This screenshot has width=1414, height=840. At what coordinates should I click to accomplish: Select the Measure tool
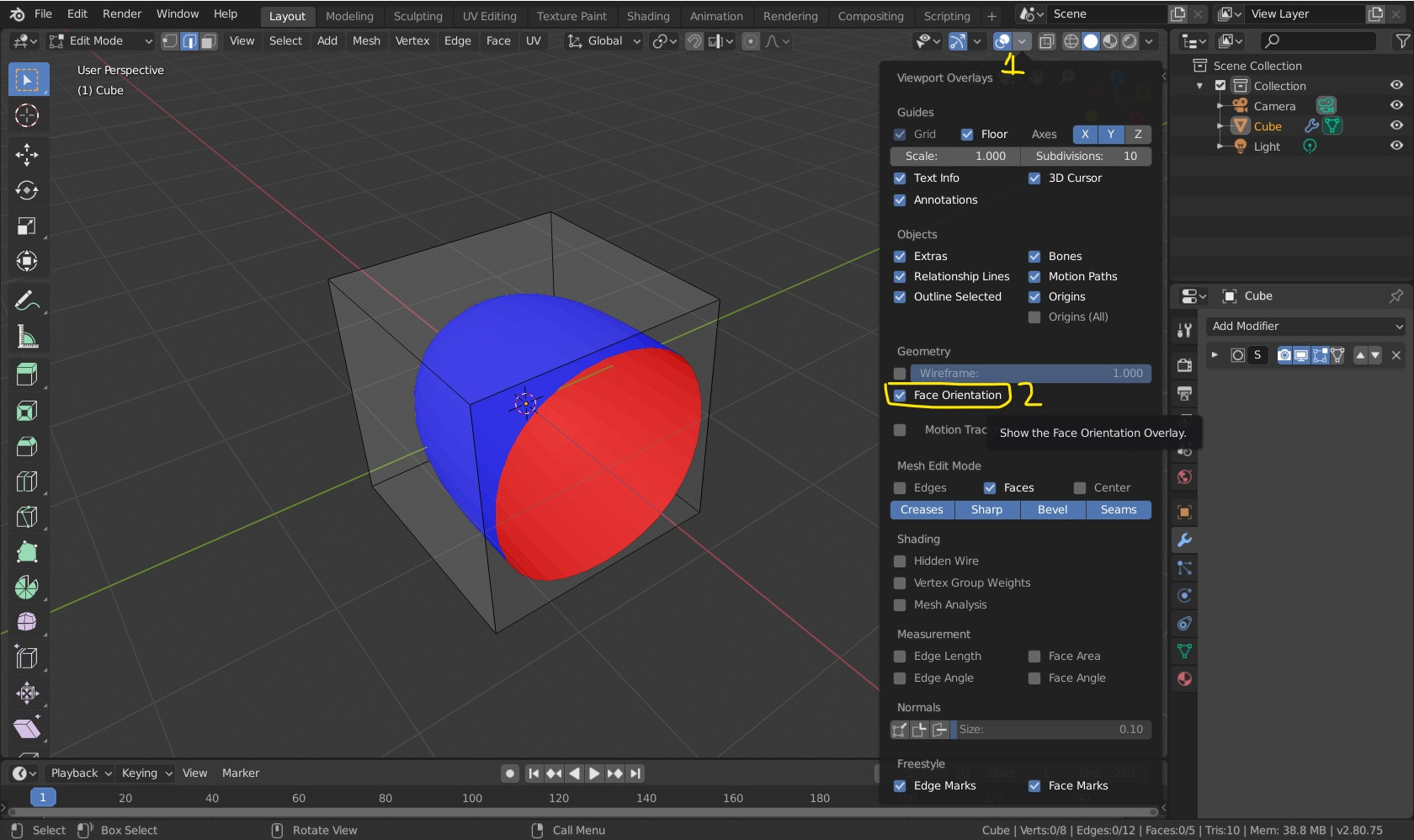[x=27, y=337]
